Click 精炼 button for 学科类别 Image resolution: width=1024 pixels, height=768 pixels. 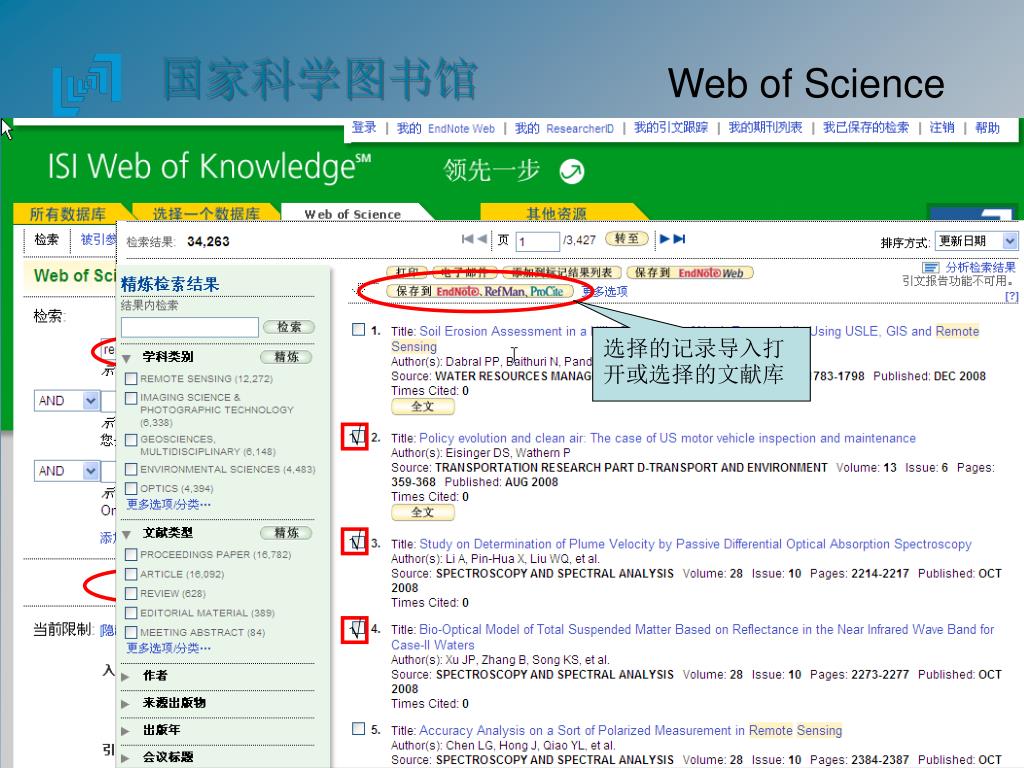286,357
